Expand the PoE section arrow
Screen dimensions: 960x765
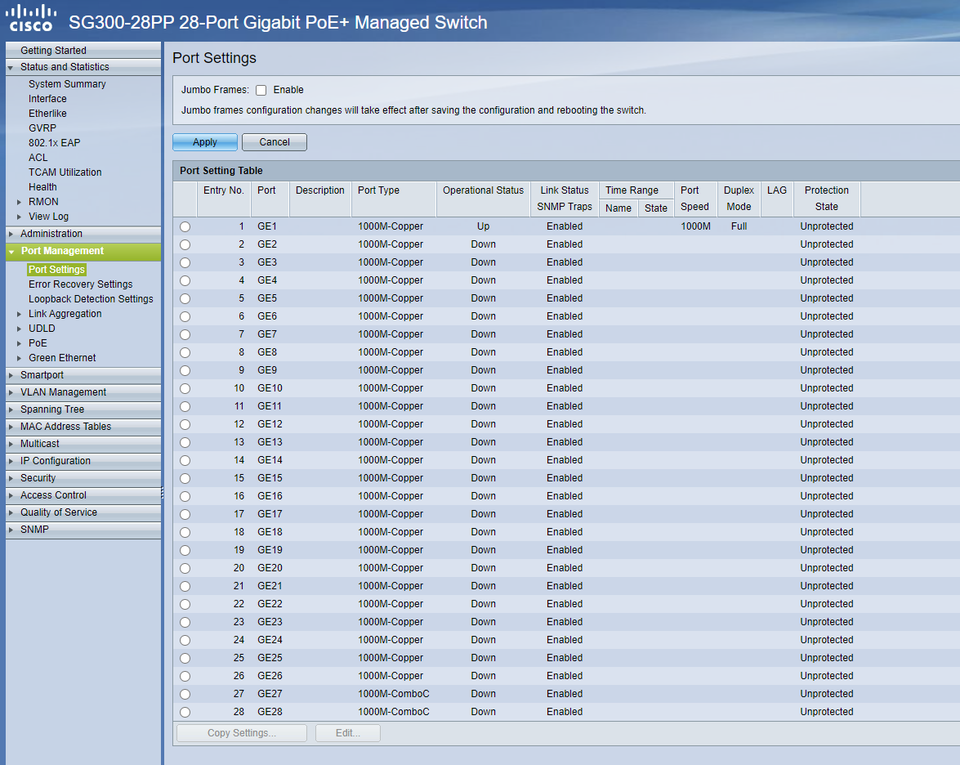[x=19, y=343]
